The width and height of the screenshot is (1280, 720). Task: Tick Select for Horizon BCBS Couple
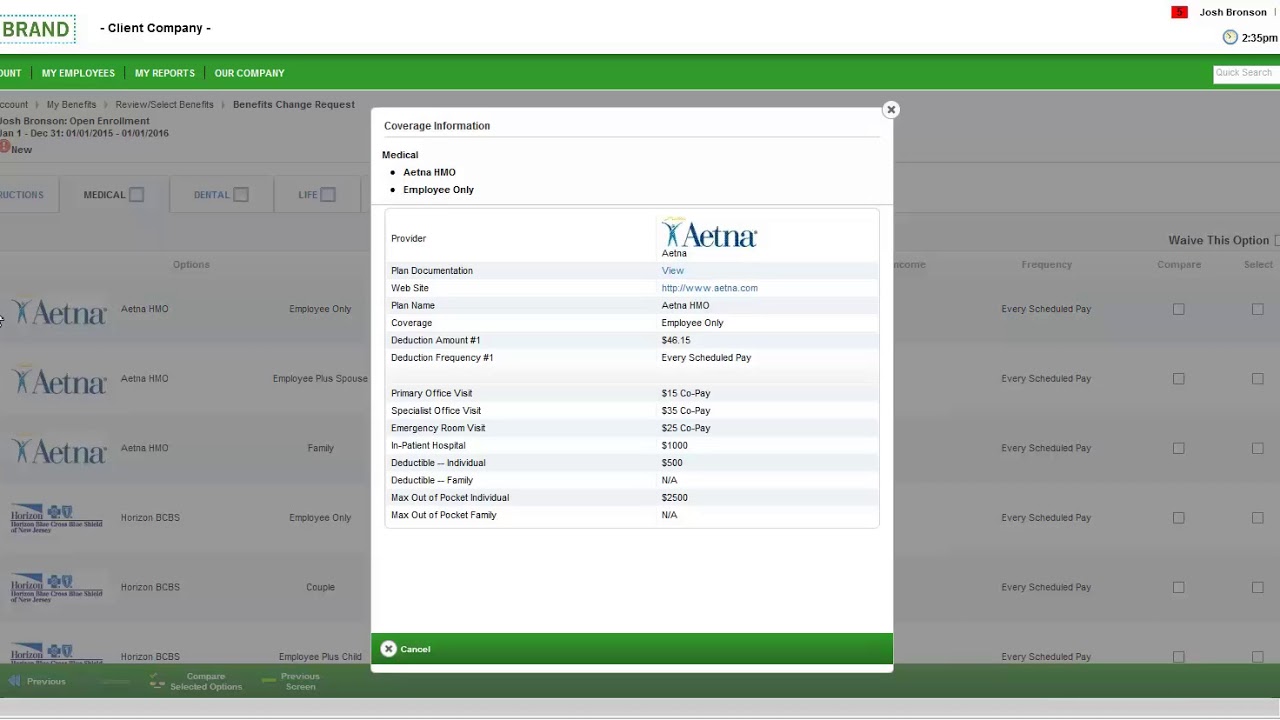(x=1257, y=587)
